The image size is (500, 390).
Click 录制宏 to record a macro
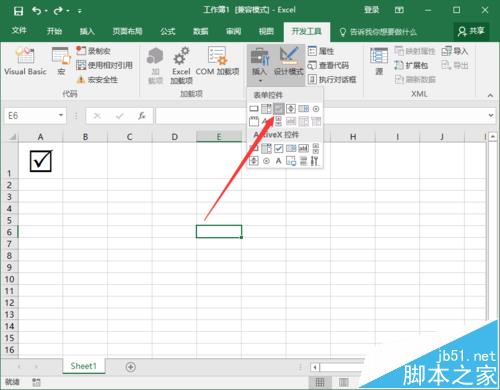(x=93, y=51)
